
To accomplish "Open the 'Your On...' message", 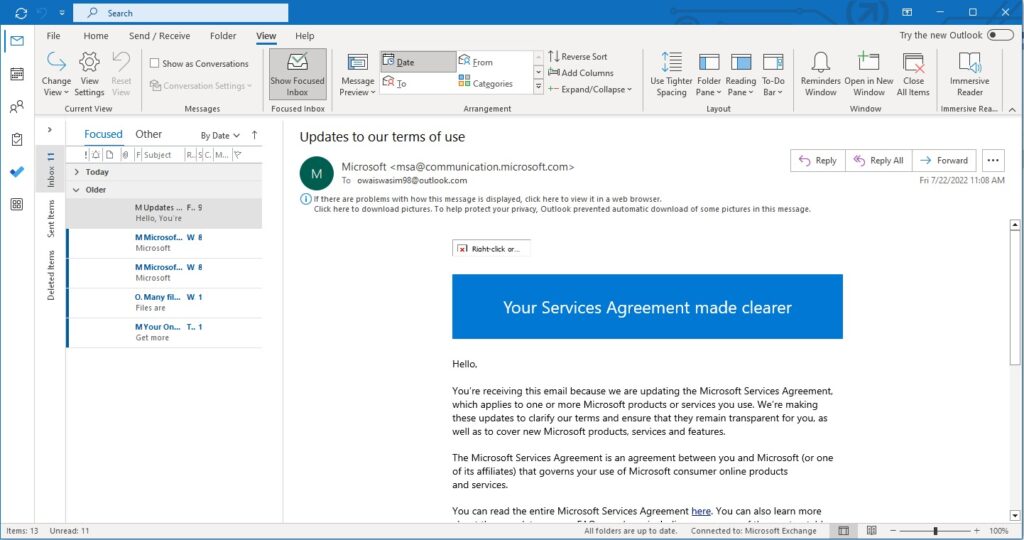I will coord(164,332).
